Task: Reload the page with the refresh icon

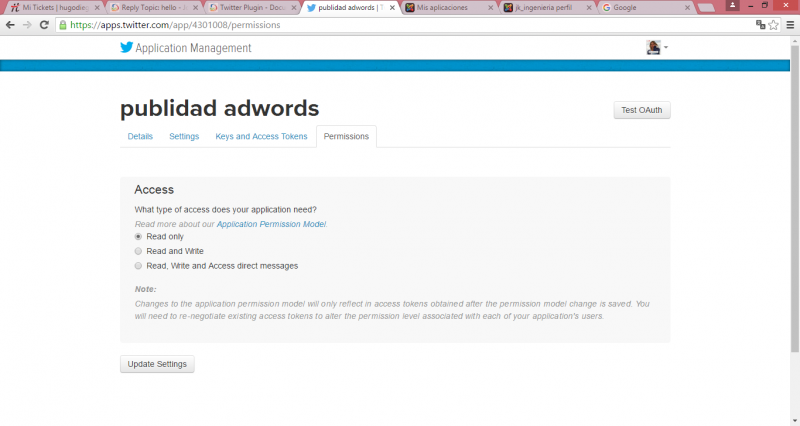Action: click(44, 25)
